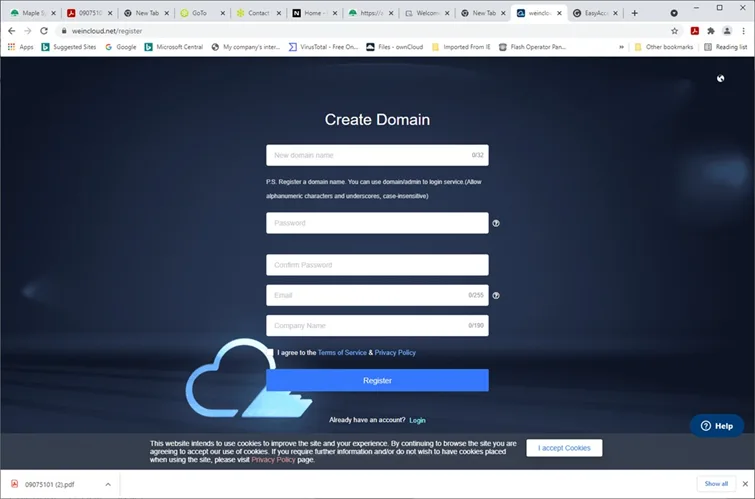This screenshot has width=755, height=499.
Task: Open the Imported From IE bookmark folder
Action: (x=461, y=47)
